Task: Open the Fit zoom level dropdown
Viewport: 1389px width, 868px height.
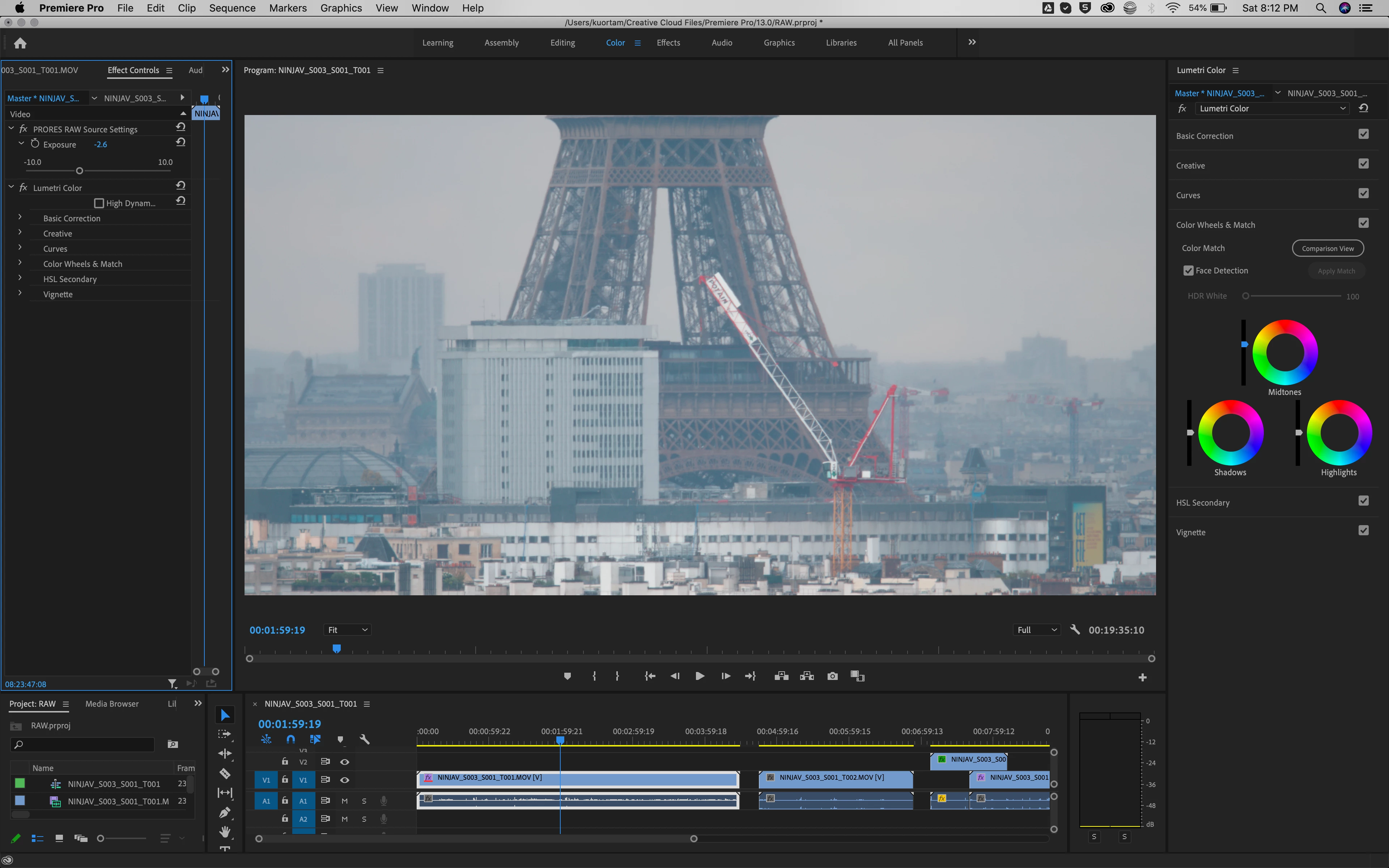Action: point(347,630)
